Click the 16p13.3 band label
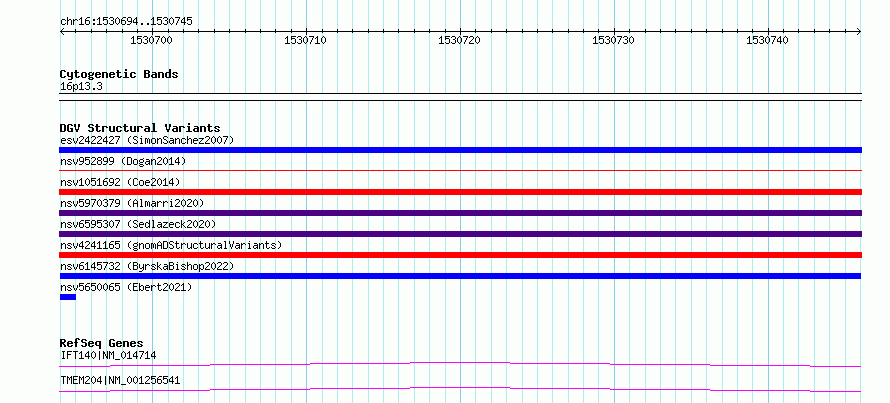Screen dimensions: 890x403 click(x=81, y=87)
